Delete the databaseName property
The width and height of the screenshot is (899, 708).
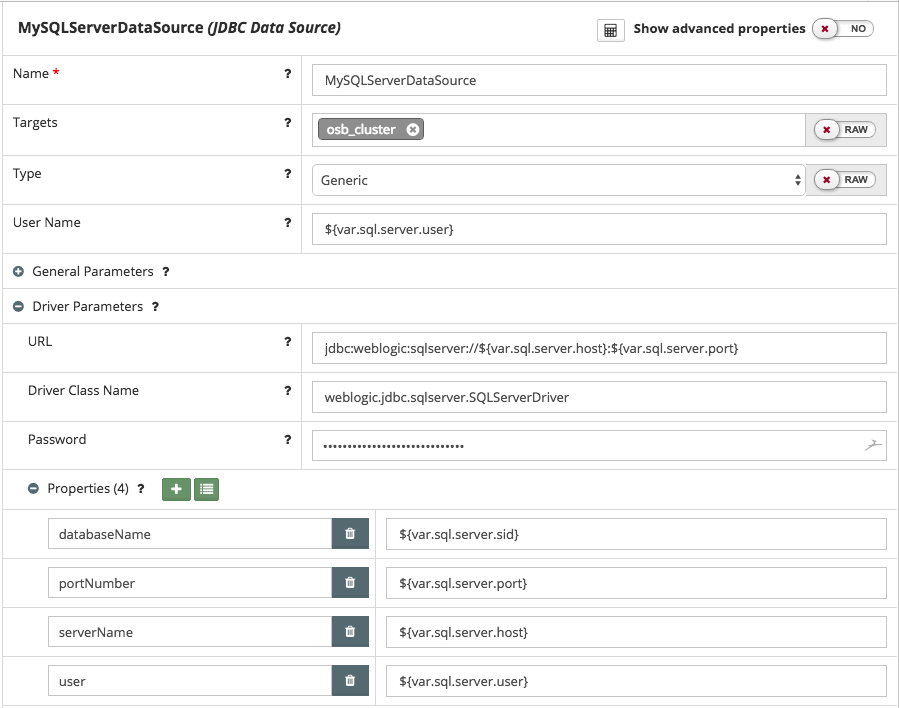tap(350, 534)
